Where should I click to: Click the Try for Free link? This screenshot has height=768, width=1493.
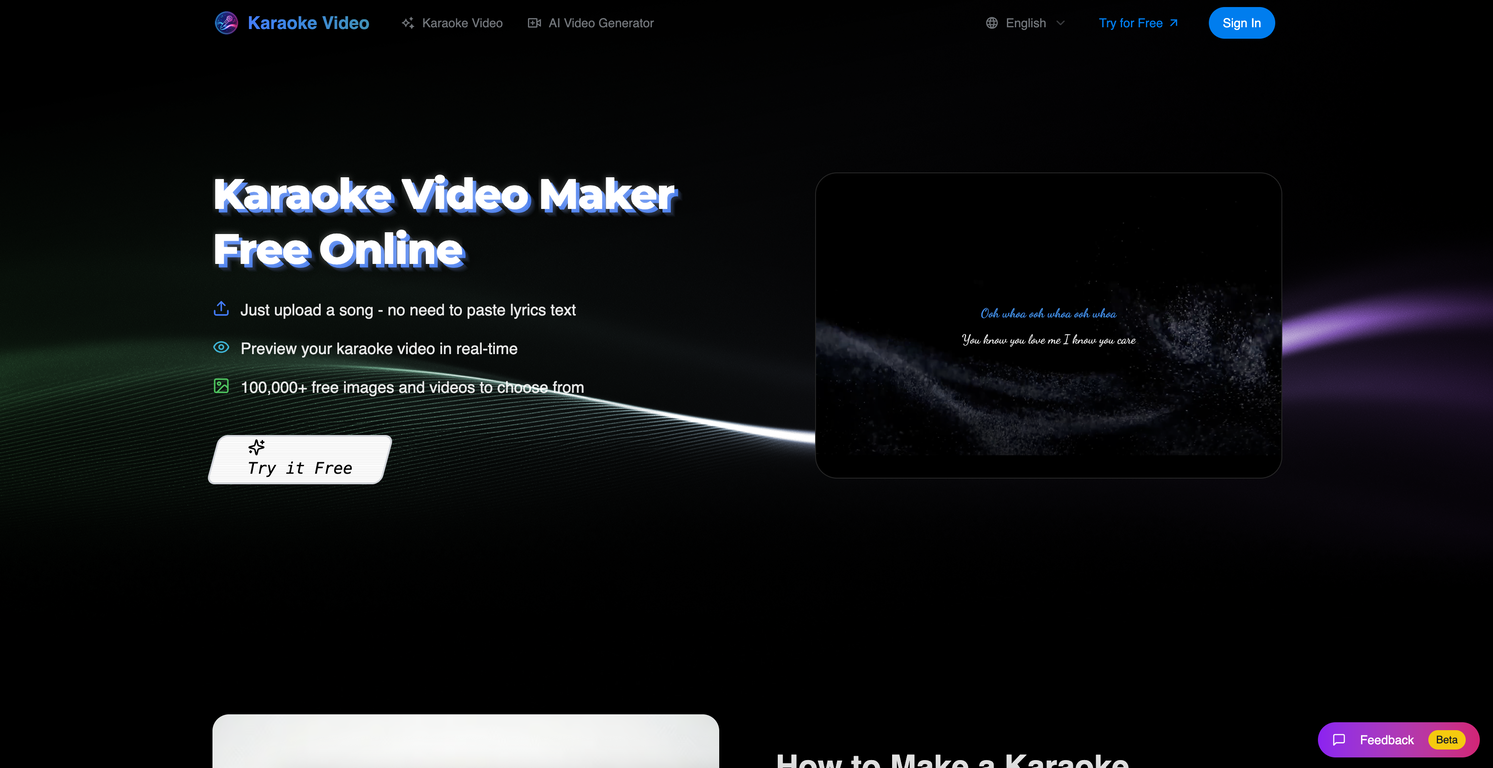1131,22
